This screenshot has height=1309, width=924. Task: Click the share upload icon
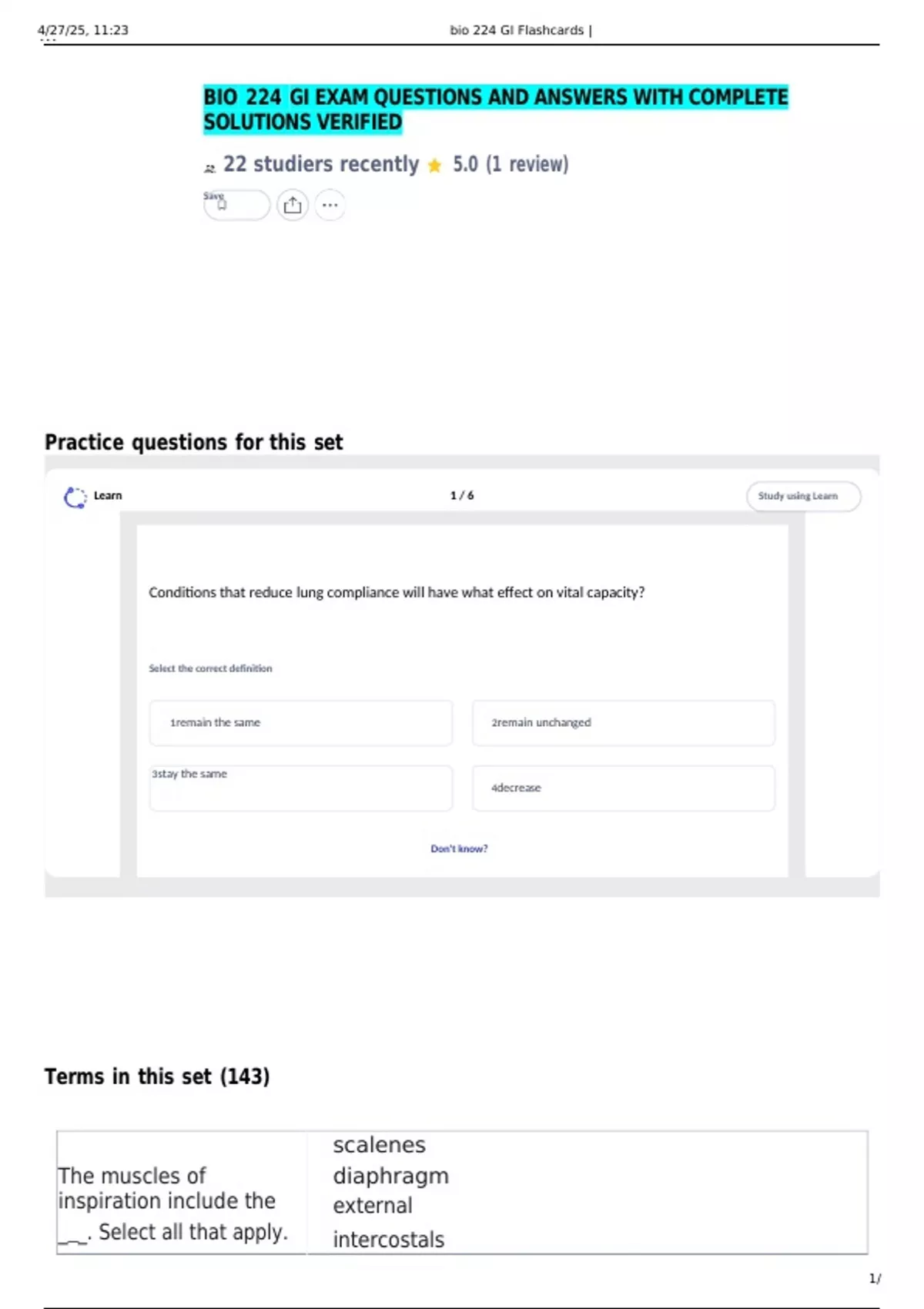[x=293, y=205]
